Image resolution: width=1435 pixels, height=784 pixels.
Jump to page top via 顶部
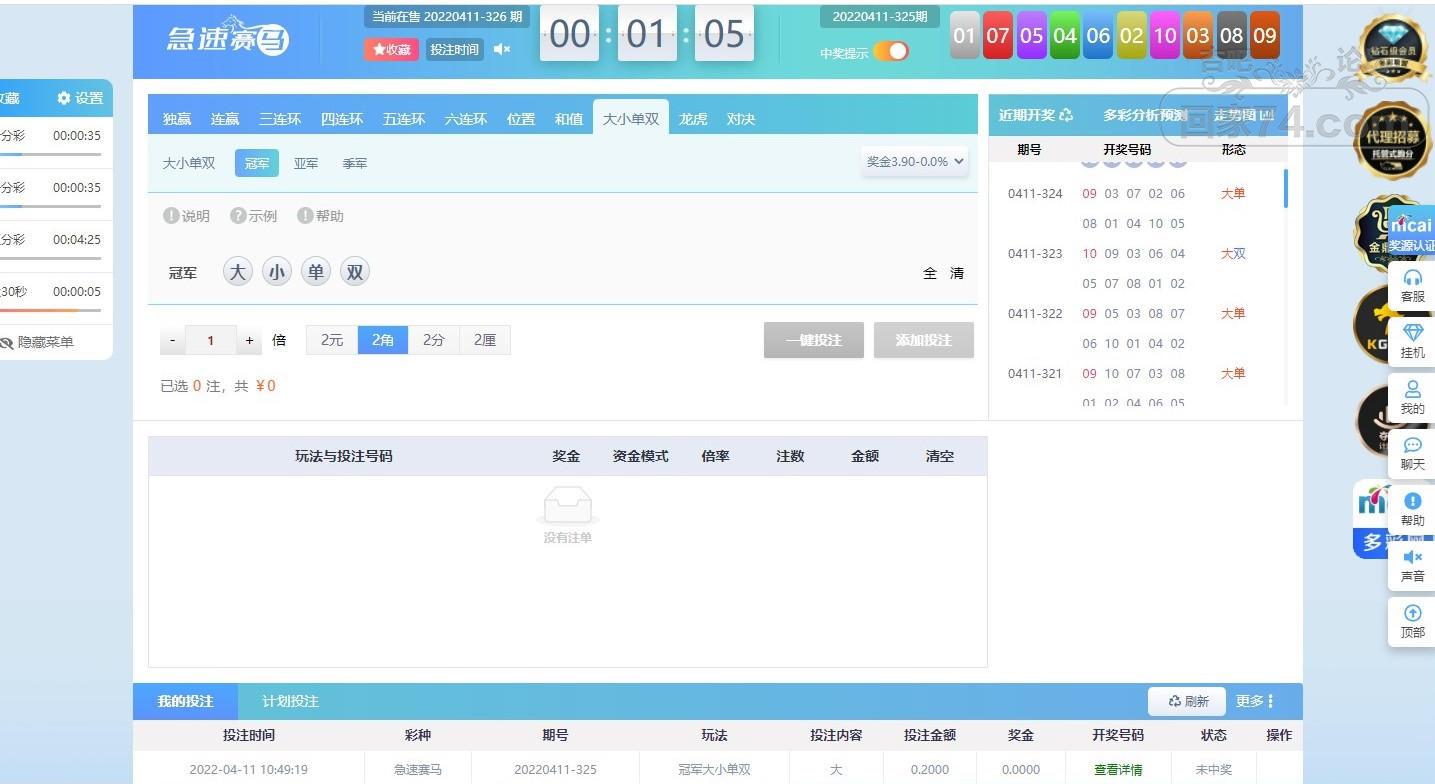[1413, 621]
